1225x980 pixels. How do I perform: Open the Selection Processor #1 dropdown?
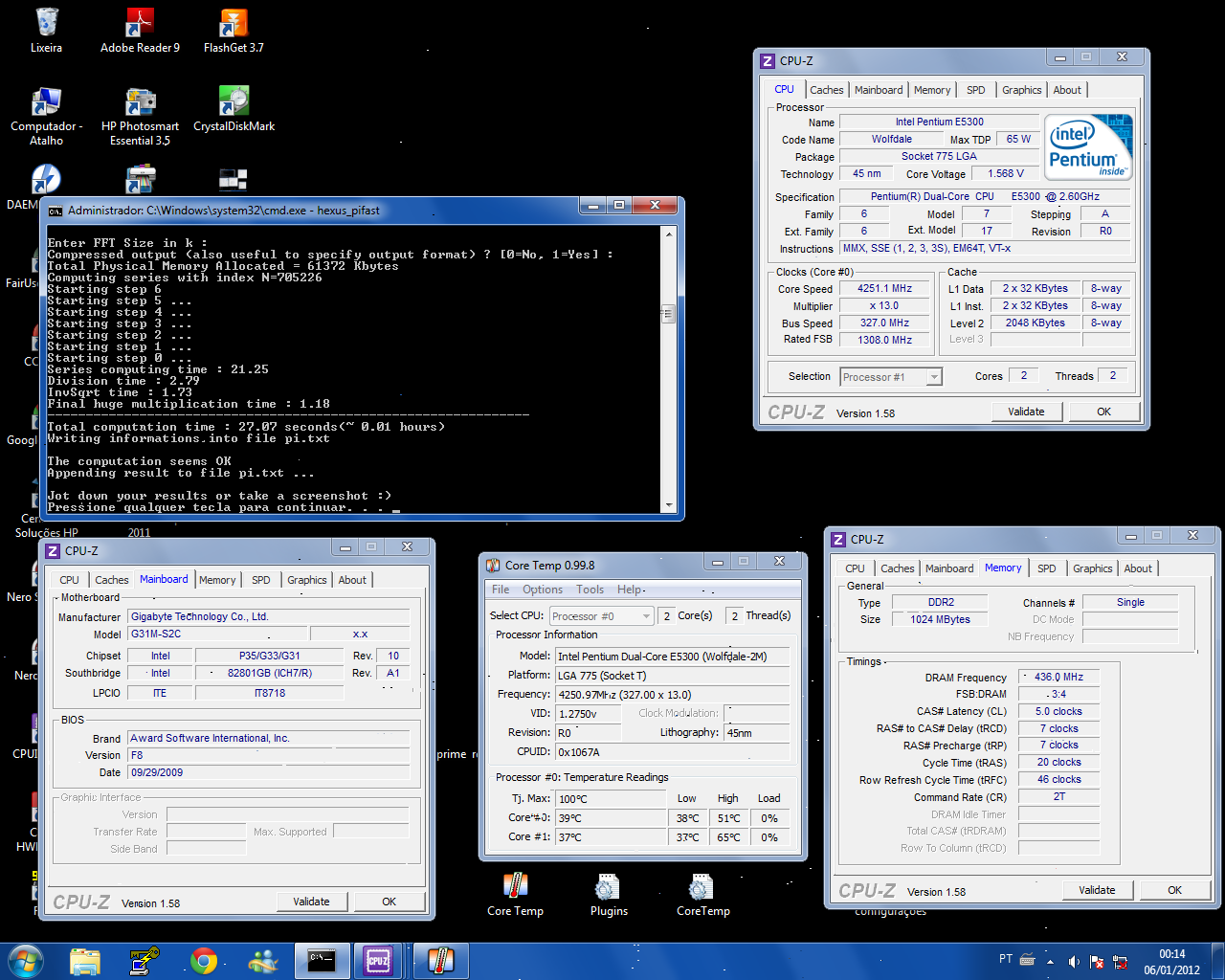point(891,377)
